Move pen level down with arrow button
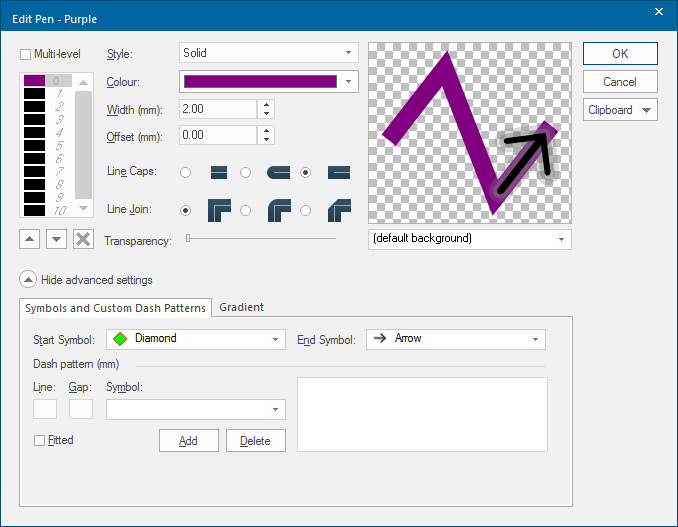Image resolution: width=678 pixels, height=527 pixels. [57, 239]
